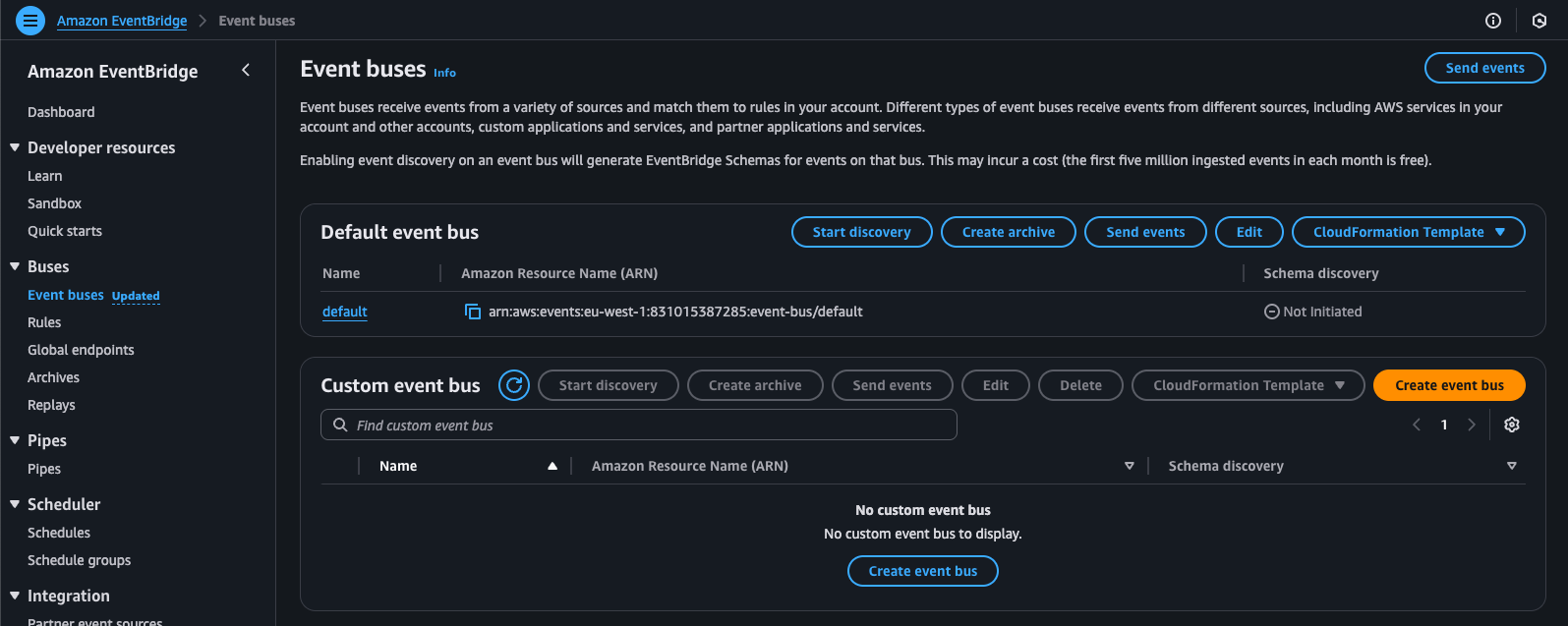
Task: Focus the Find custom event bus field
Action: [639, 426]
